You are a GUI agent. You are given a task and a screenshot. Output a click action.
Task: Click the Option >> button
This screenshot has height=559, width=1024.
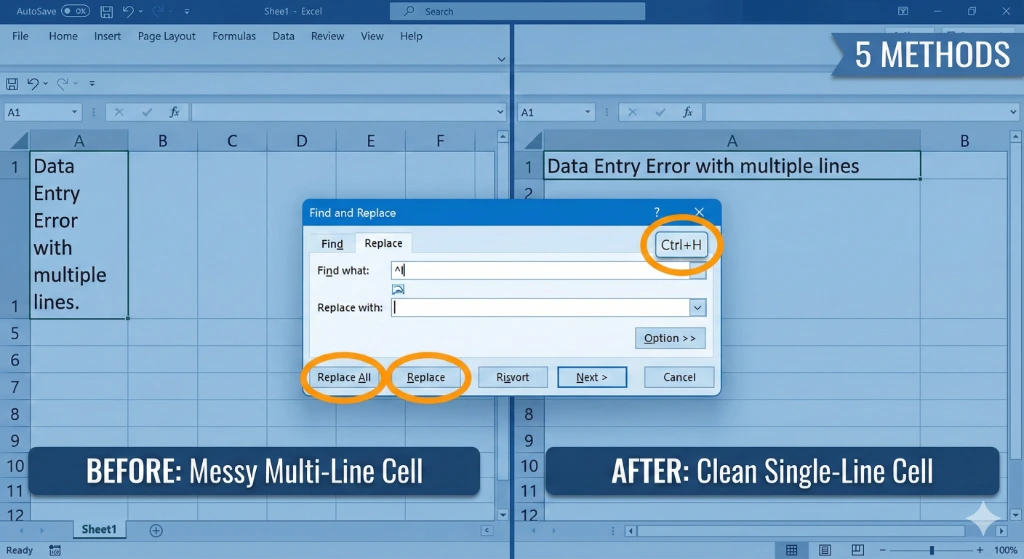point(670,338)
